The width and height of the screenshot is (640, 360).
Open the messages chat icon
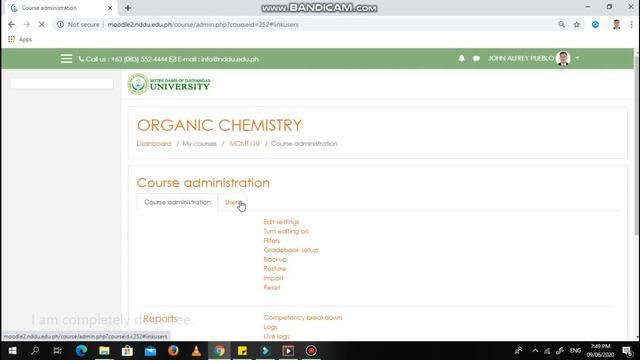click(x=476, y=59)
